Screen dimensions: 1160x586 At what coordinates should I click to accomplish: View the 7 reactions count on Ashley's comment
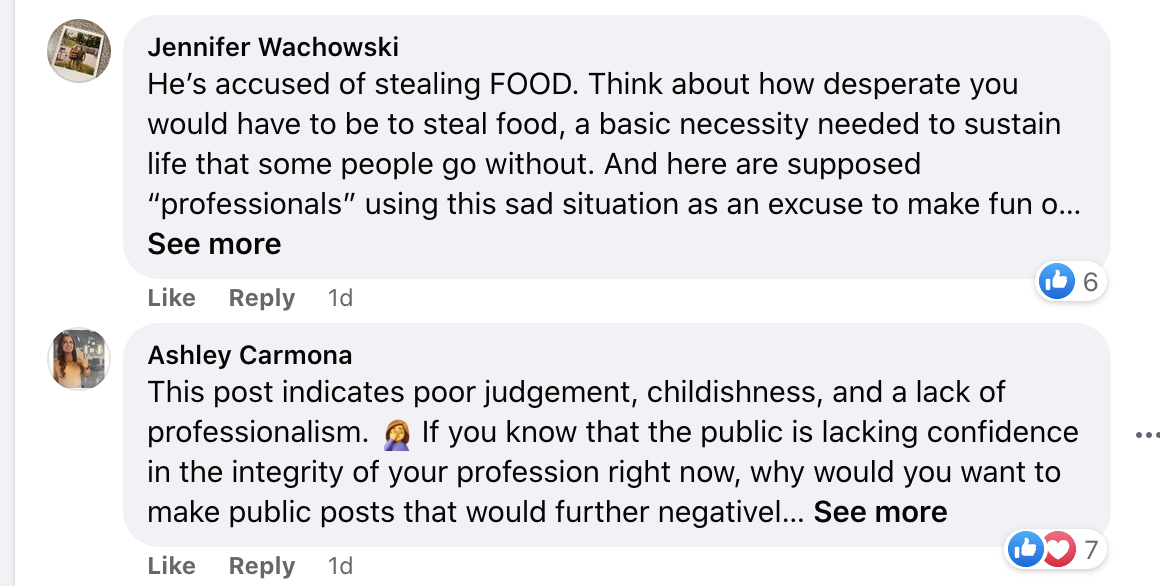pos(1090,548)
